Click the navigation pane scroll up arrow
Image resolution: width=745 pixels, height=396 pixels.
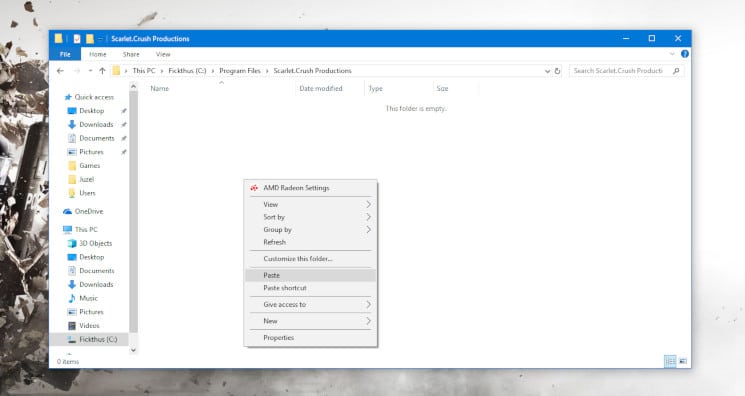tap(134, 87)
